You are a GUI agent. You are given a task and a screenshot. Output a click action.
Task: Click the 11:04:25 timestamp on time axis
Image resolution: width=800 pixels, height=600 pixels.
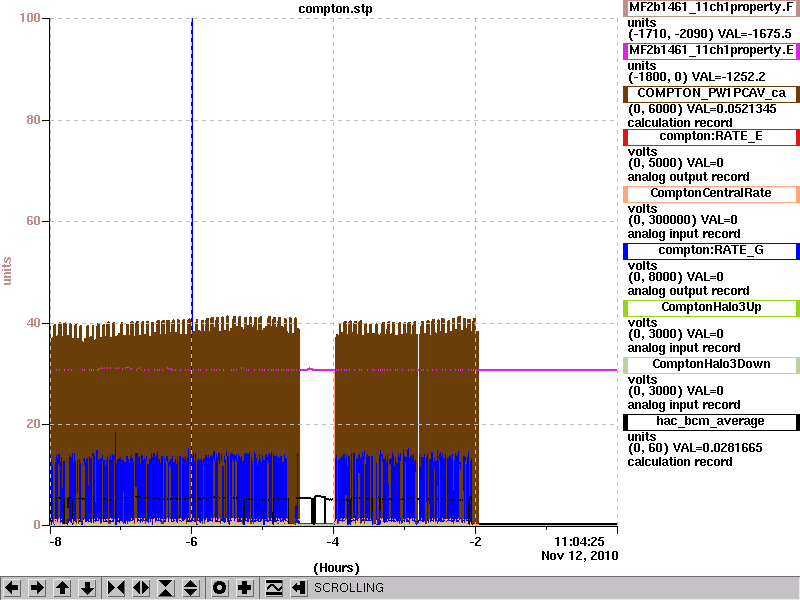pyautogui.click(x=579, y=541)
